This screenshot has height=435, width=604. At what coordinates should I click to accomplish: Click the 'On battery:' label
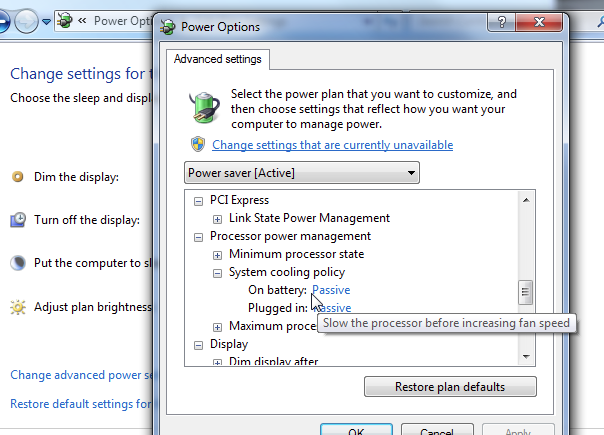pyautogui.click(x=277, y=290)
